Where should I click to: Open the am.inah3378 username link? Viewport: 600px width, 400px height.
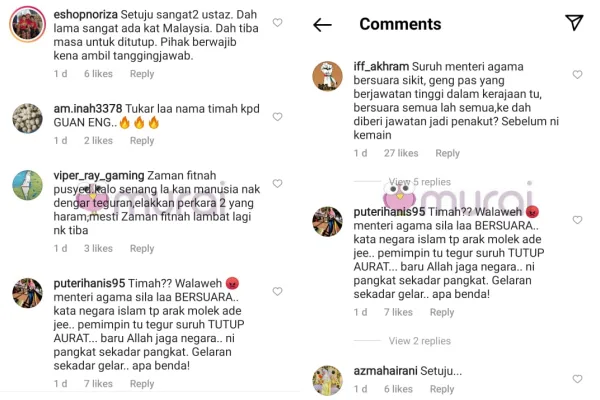click(88, 109)
